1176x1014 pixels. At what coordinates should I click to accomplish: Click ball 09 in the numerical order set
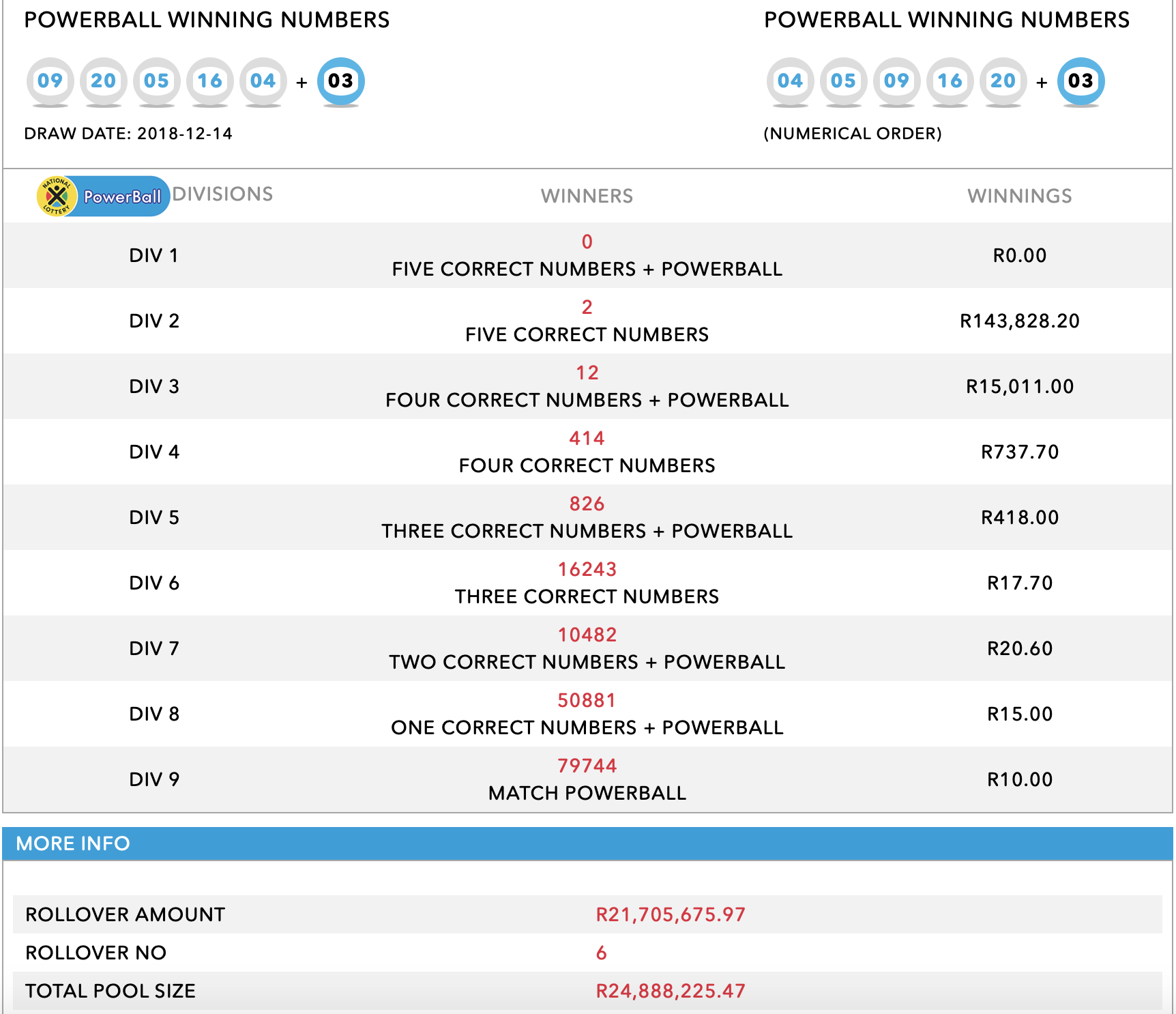pos(896,81)
